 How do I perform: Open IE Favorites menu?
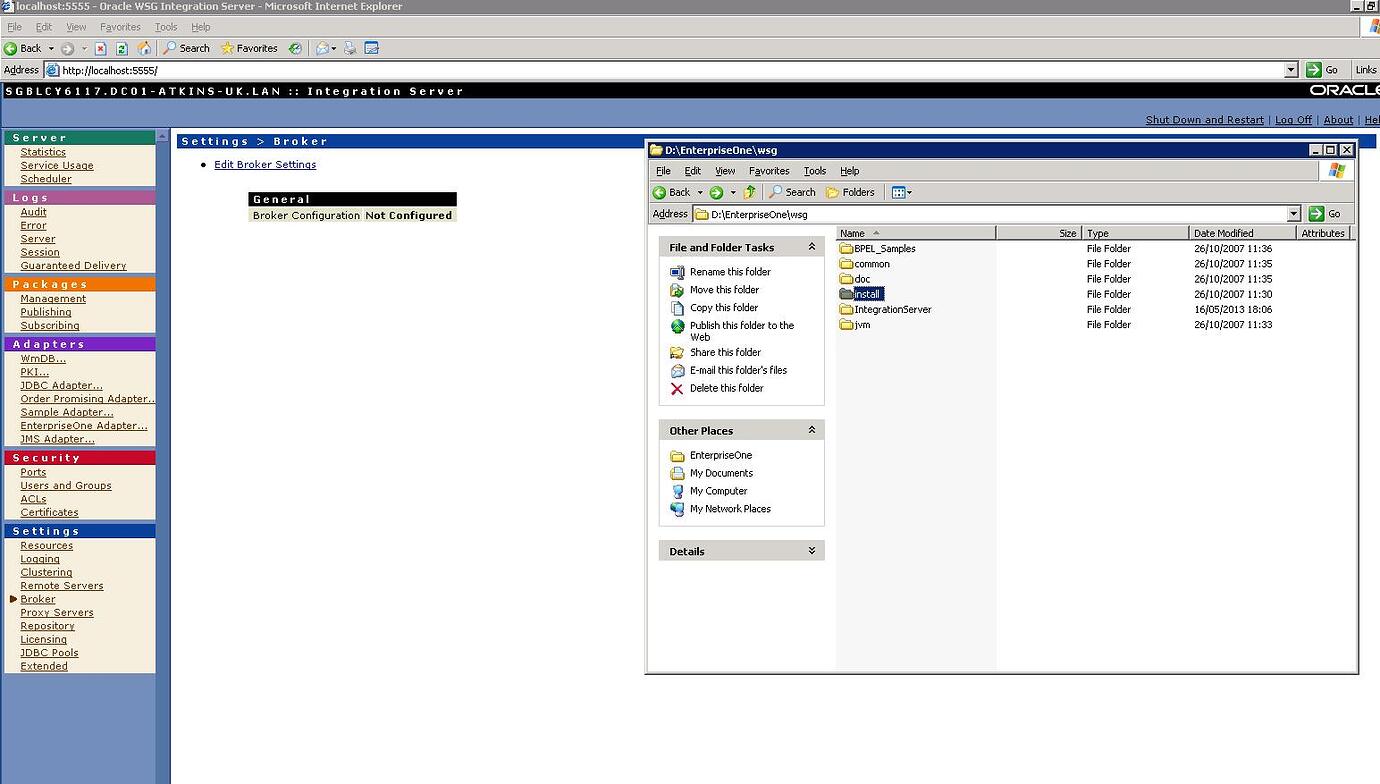(120, 27)
